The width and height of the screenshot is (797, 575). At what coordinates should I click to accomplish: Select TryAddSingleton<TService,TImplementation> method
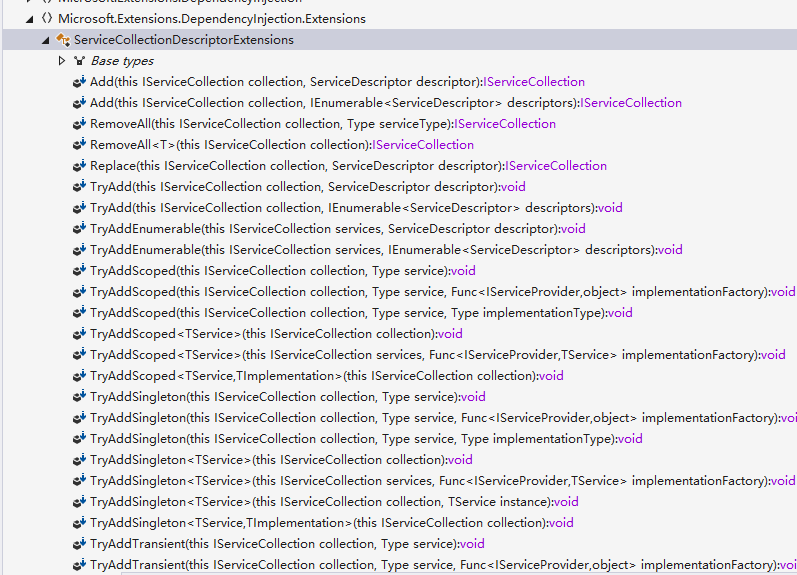click(x=331, y=523)
